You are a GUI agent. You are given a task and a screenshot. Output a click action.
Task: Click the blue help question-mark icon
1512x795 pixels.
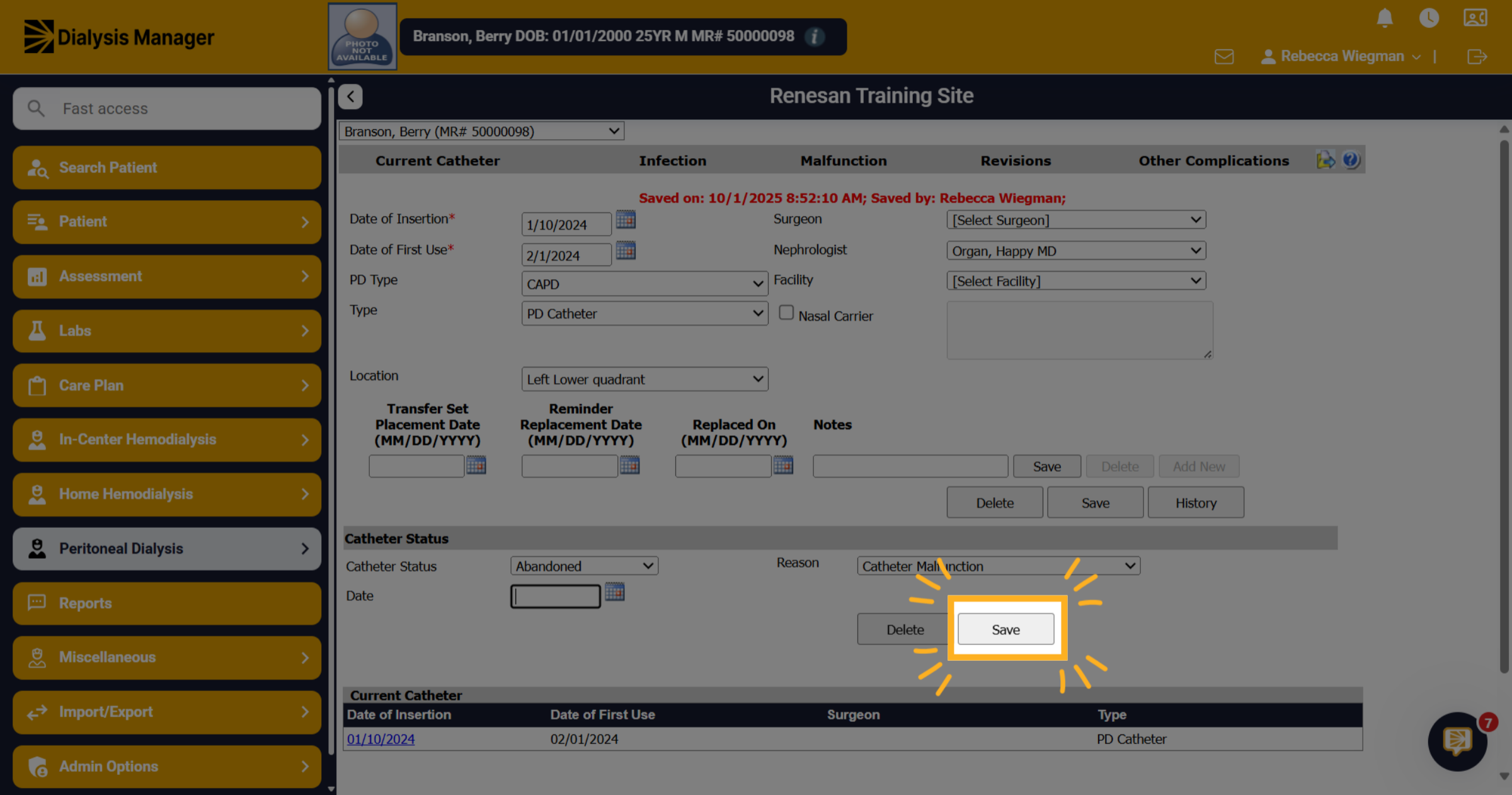(x=1351, y=160)
